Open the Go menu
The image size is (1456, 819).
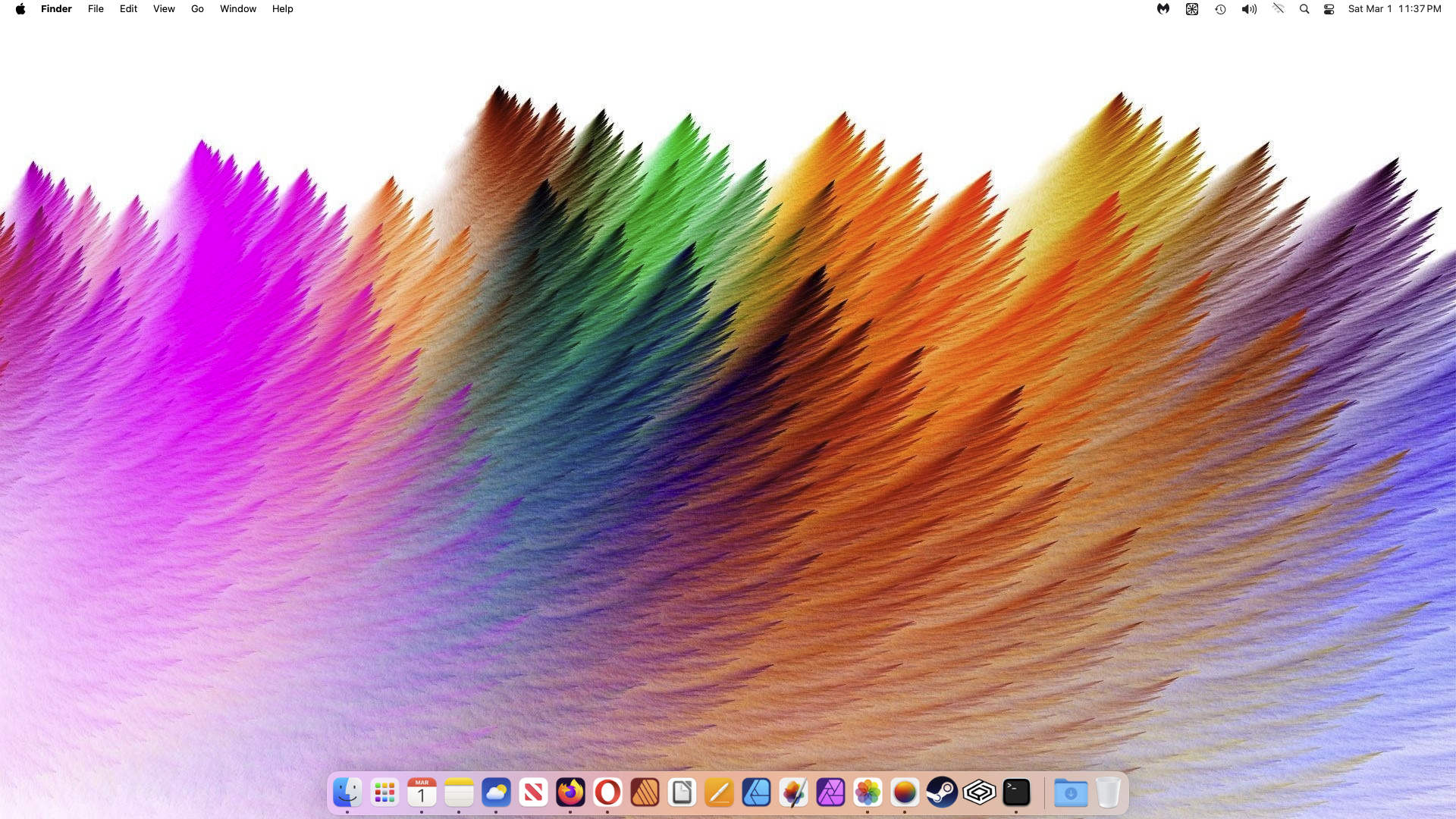pos(197,9)
